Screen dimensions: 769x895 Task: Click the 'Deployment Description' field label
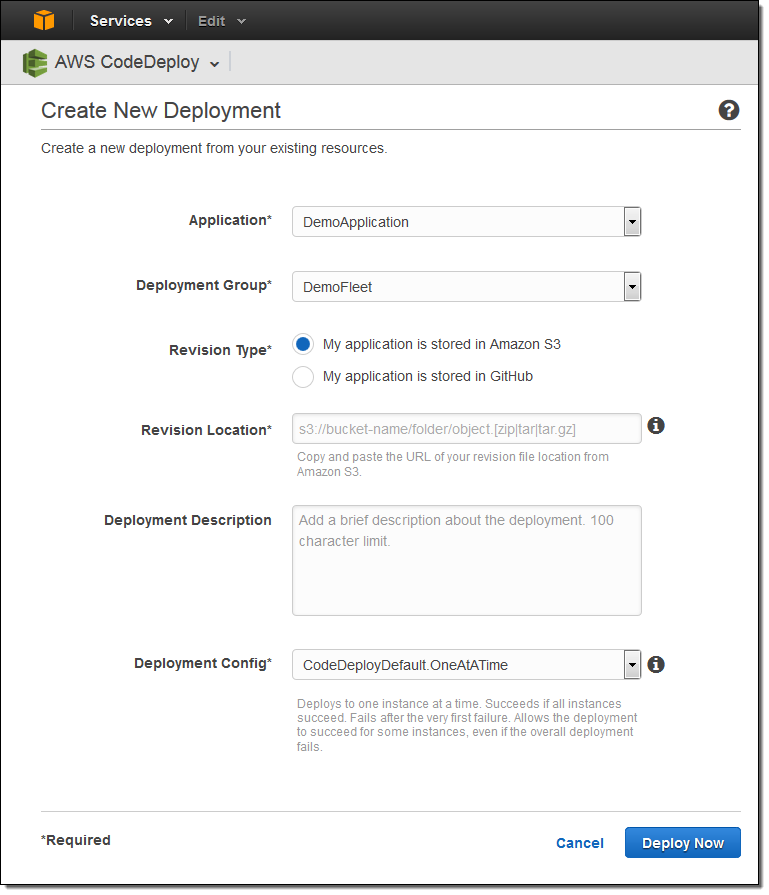click(187, 520)
